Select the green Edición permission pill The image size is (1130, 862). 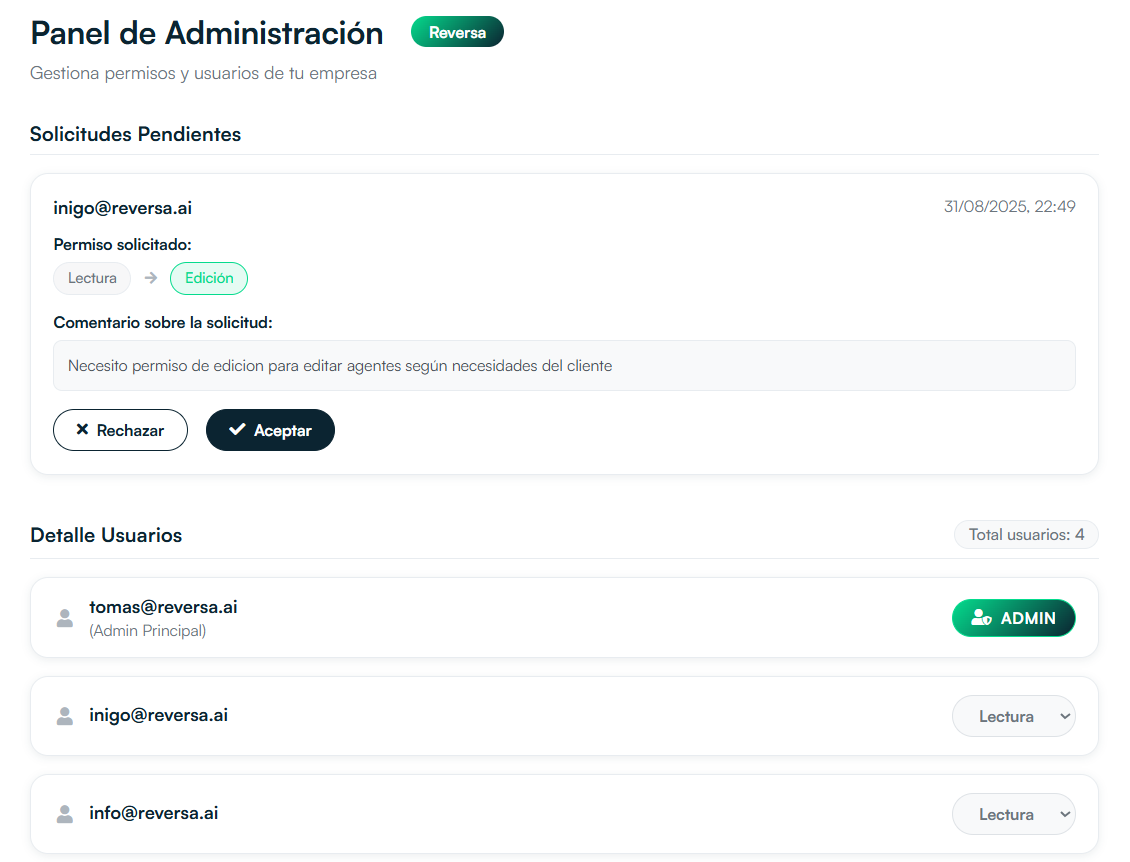click(209, 278)
